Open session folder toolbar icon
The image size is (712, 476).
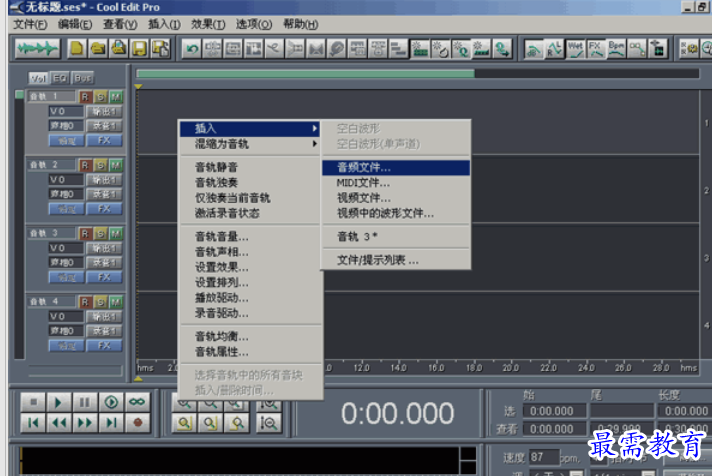(x=98, y=49)
